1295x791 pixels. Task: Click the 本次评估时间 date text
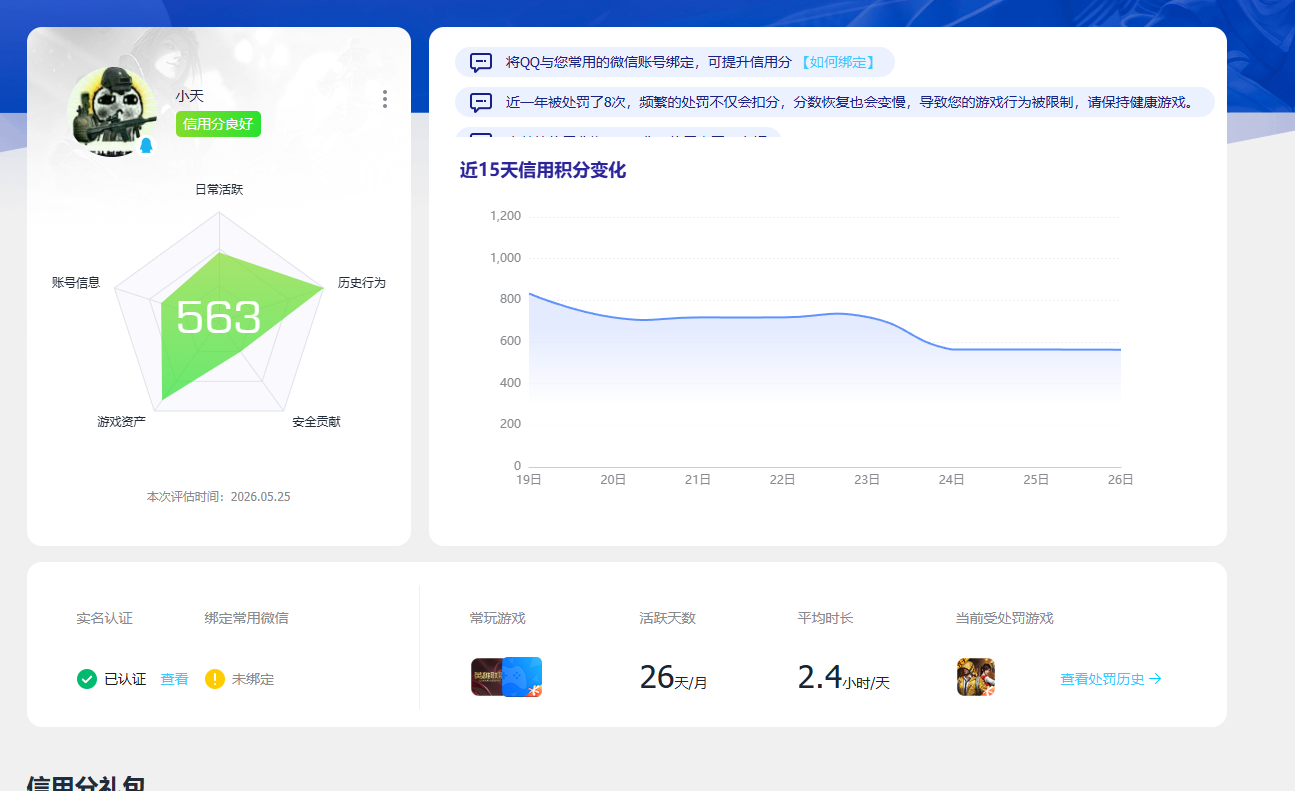(219, 497)
